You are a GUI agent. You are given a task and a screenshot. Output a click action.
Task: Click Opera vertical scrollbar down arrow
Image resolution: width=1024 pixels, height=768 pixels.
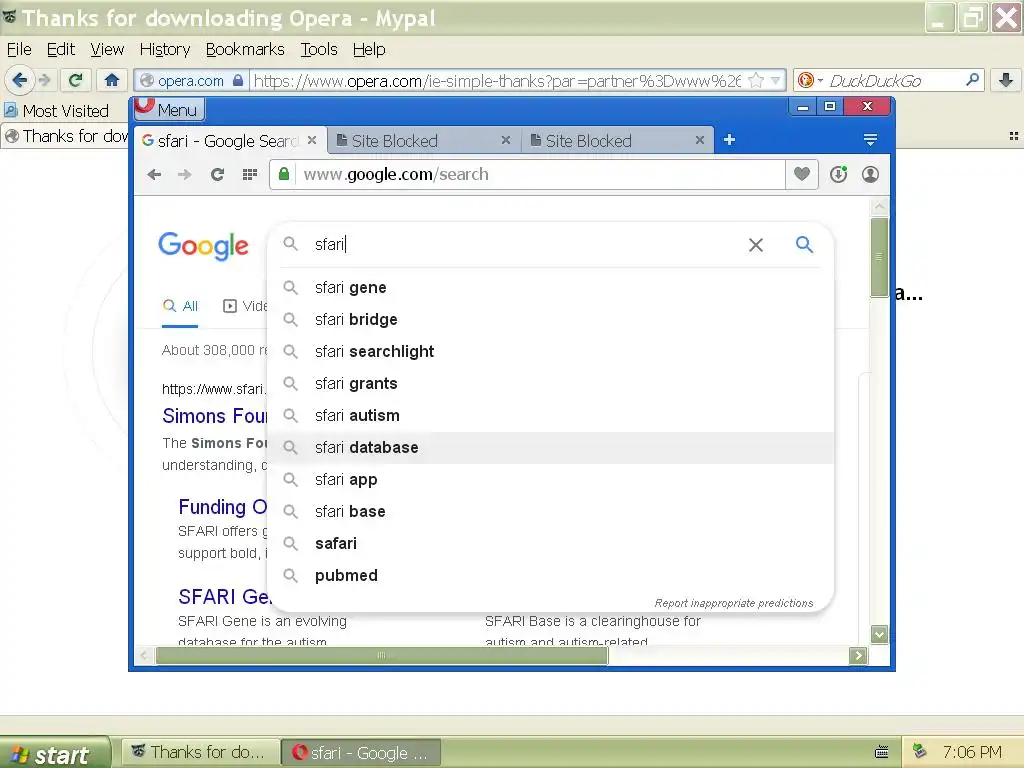coord(879,633)
